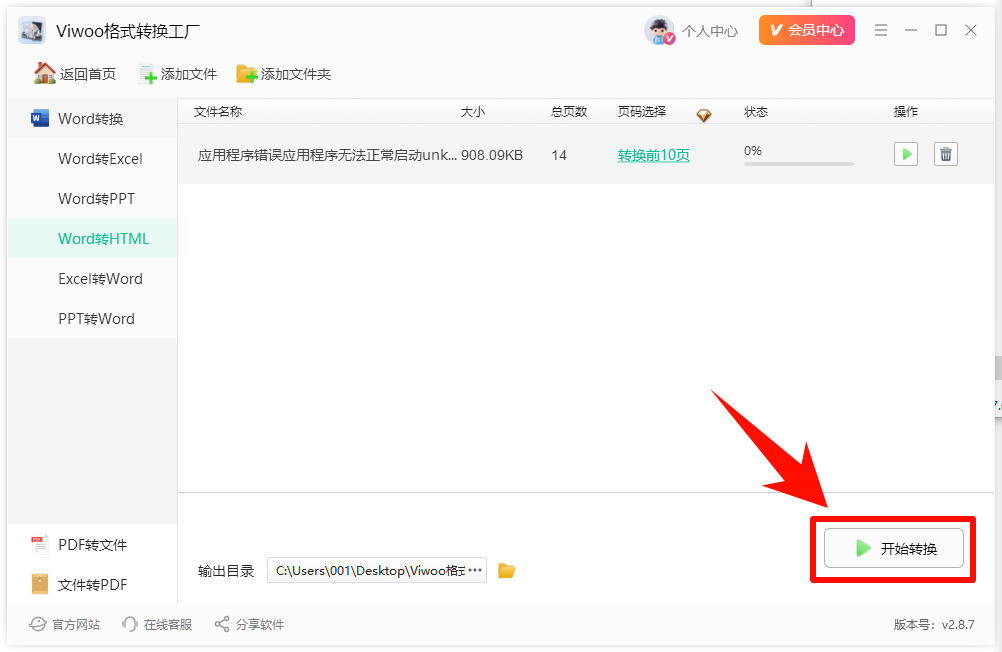Click the 文件名称 column header
Screen dimensions: 1002x652
[x=218, y=112]
